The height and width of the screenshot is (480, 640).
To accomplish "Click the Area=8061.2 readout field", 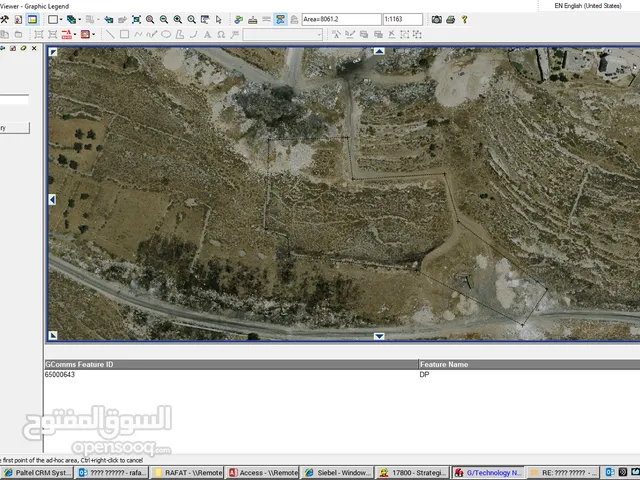I will point(342,19).
